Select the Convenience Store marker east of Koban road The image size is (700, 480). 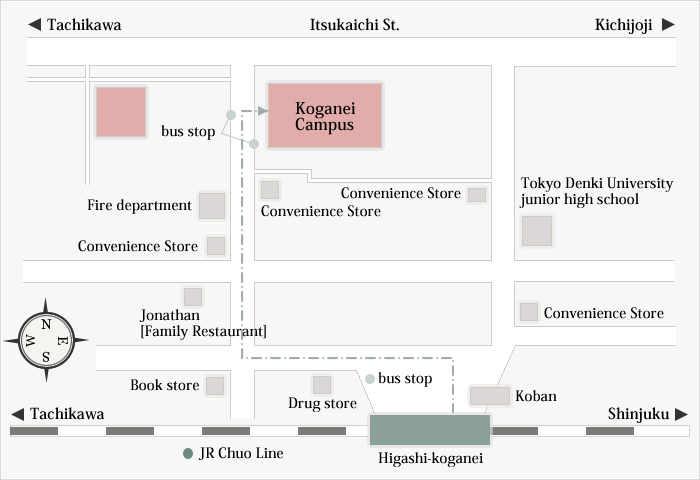tap(529, 312)
